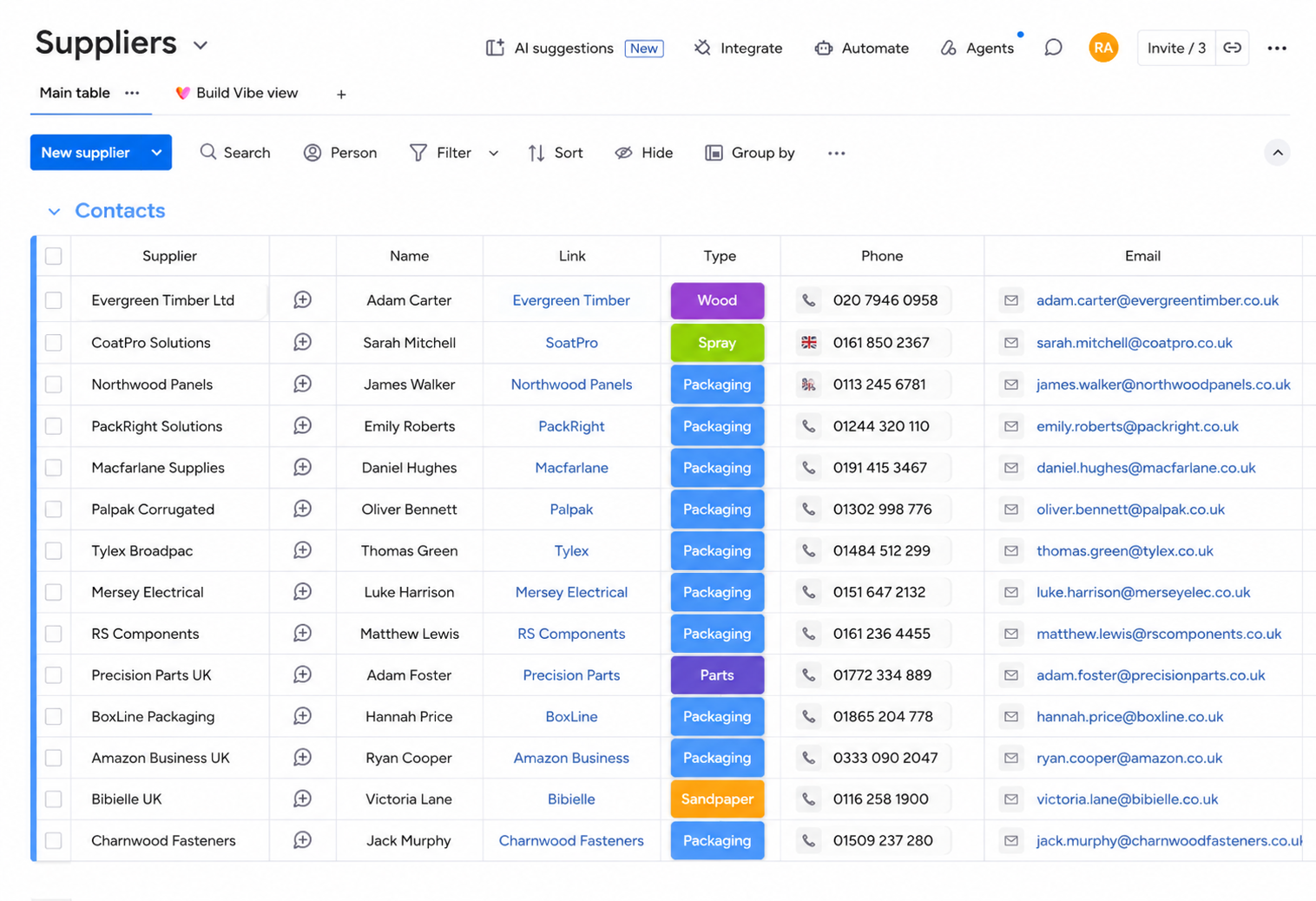Check the Amazon Business UK row checkbox
Image resolution: width=1316 pixels, height=901 pixels.
tap(54, 758)
